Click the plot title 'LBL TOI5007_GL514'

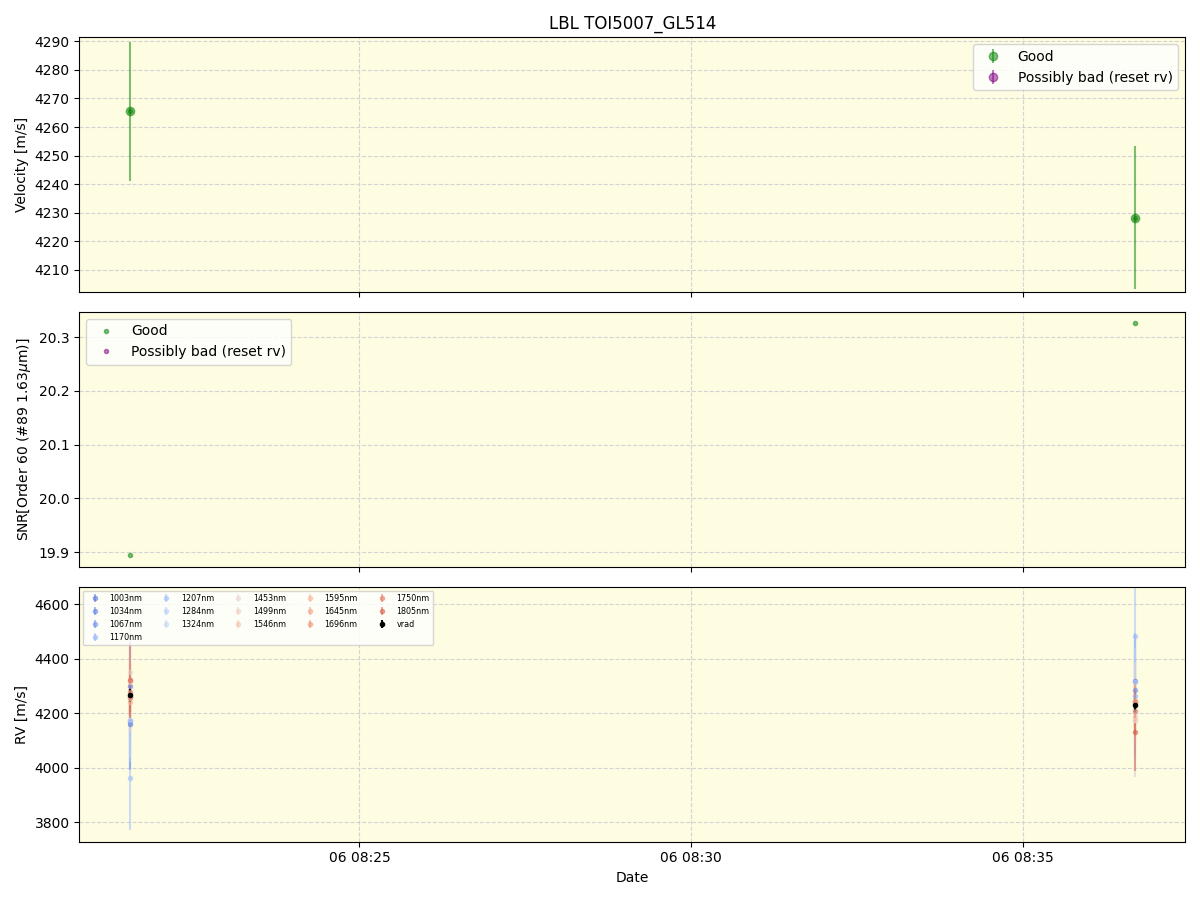point(632,23)
